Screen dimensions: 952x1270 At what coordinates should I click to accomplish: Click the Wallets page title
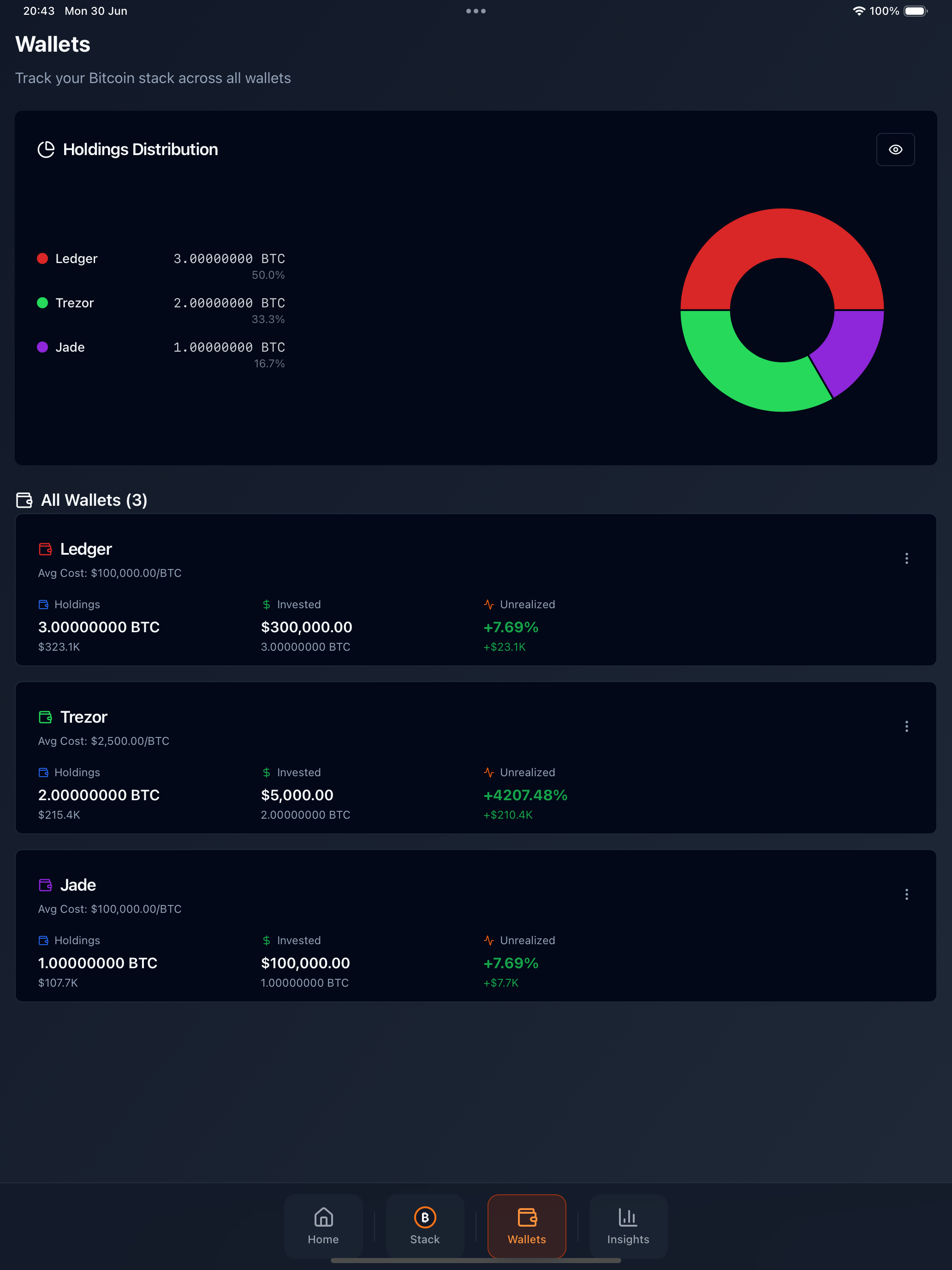(x=53, y=44)
